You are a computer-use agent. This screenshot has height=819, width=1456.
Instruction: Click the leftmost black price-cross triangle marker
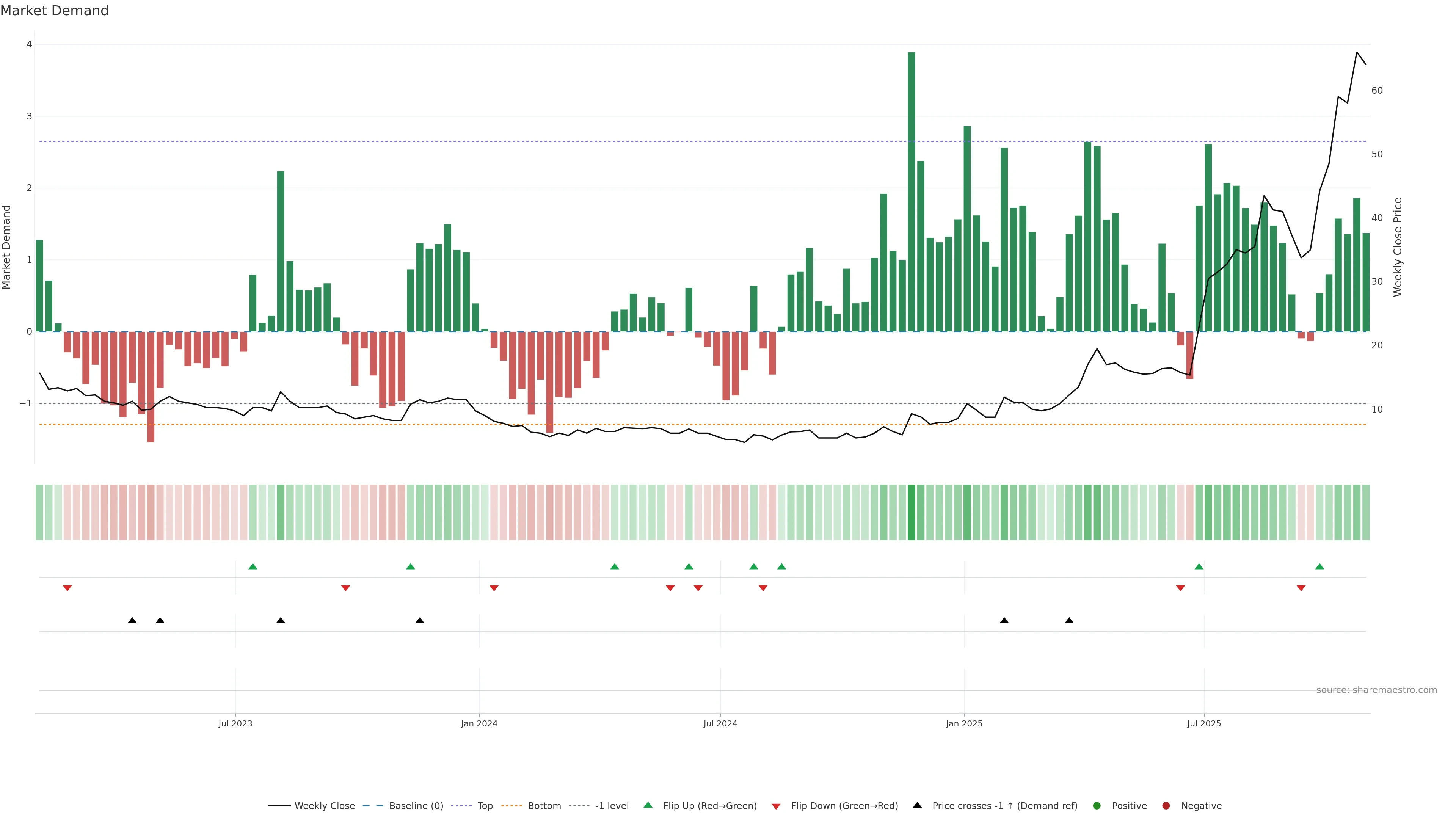[132, 621]
